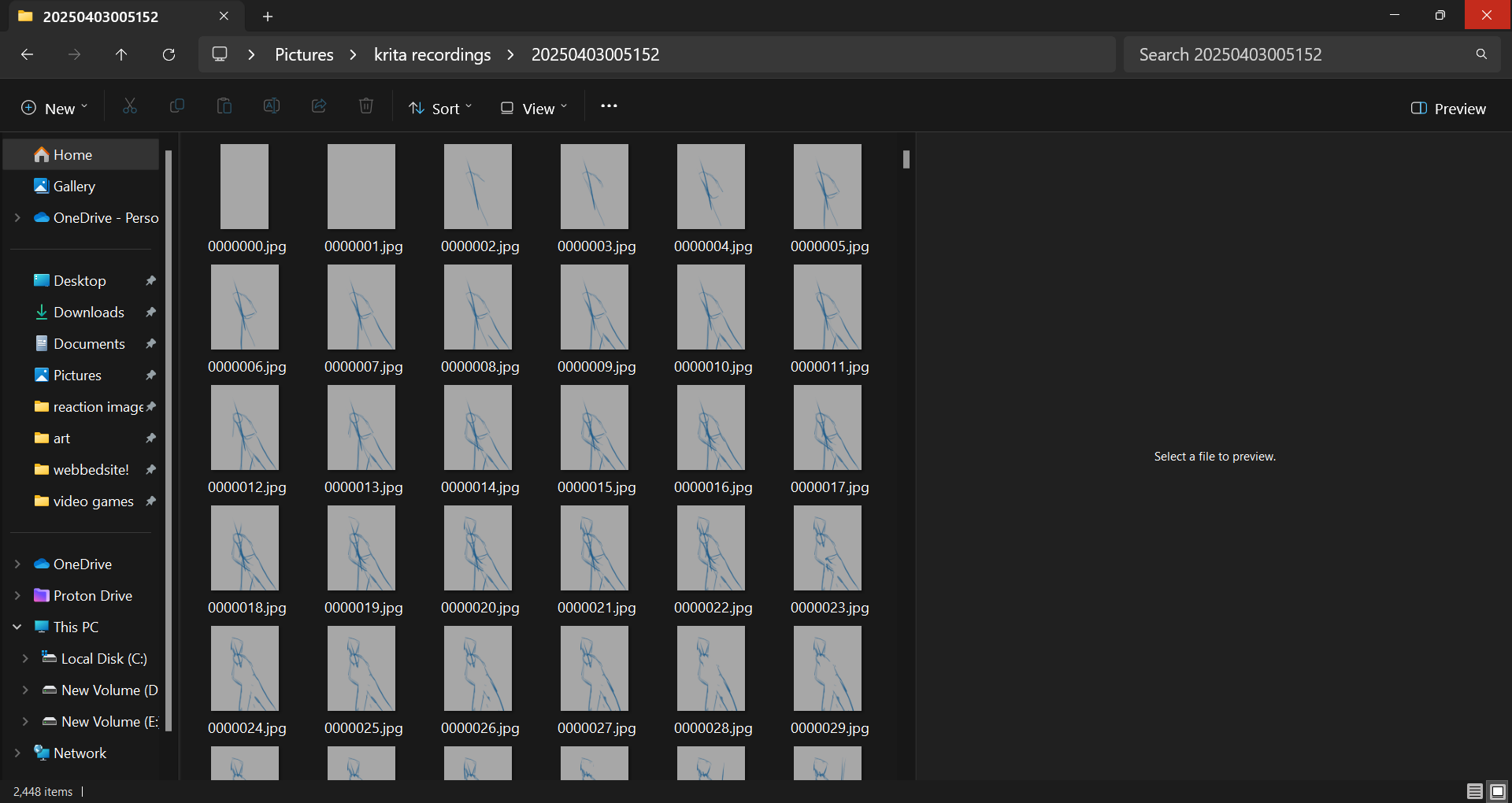Click the New button in toolbar
The height and width of the screenshot is (803, 1512).
click(54, 109)
